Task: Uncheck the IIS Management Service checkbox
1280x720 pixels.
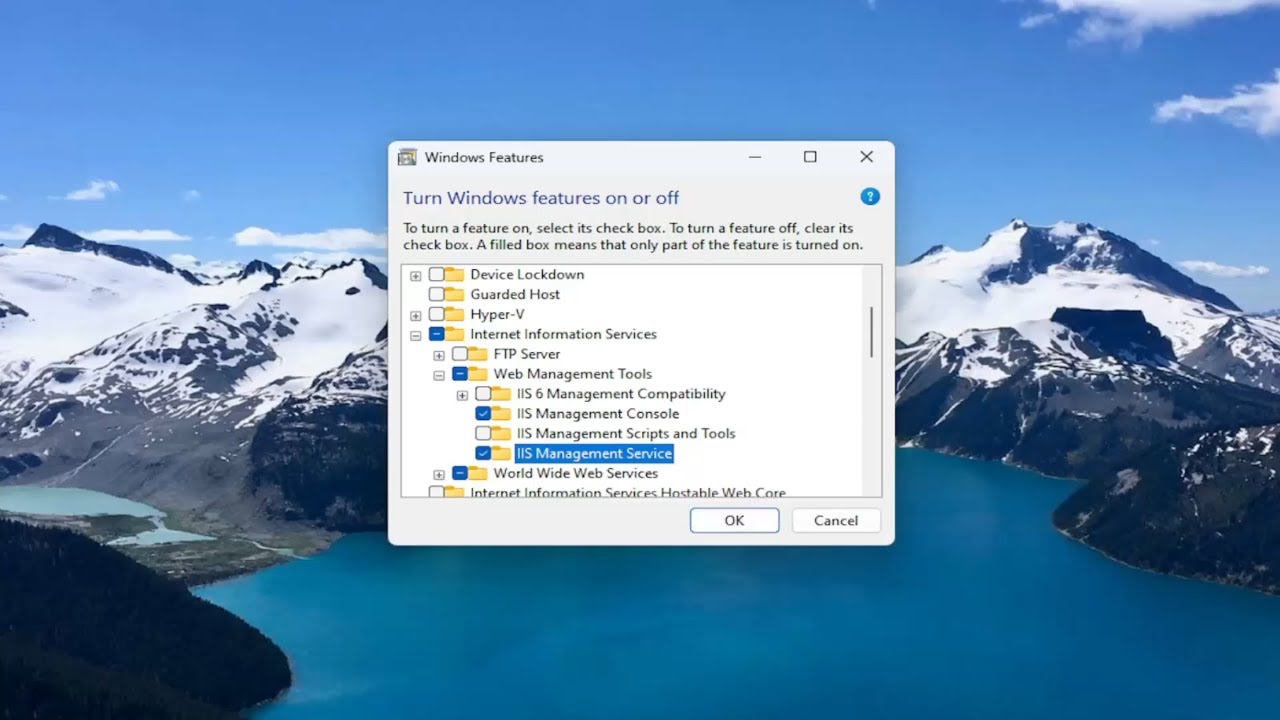Action: (483, 454)
